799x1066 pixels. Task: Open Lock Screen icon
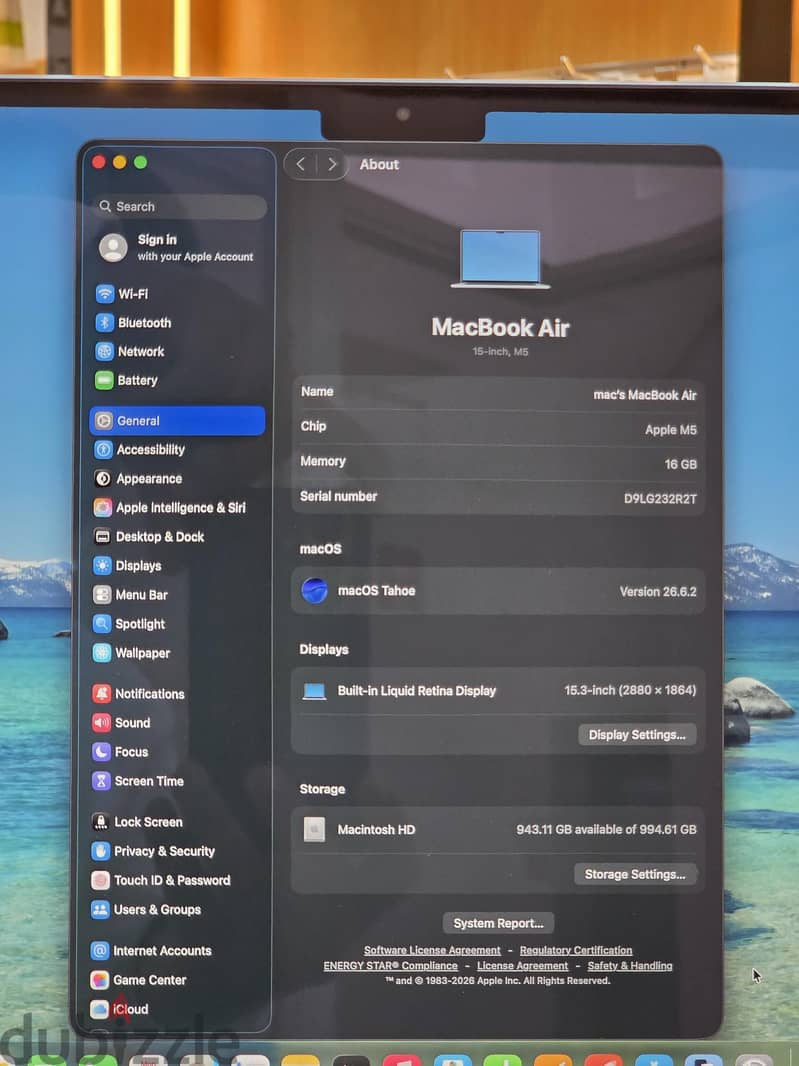[101, 822]
